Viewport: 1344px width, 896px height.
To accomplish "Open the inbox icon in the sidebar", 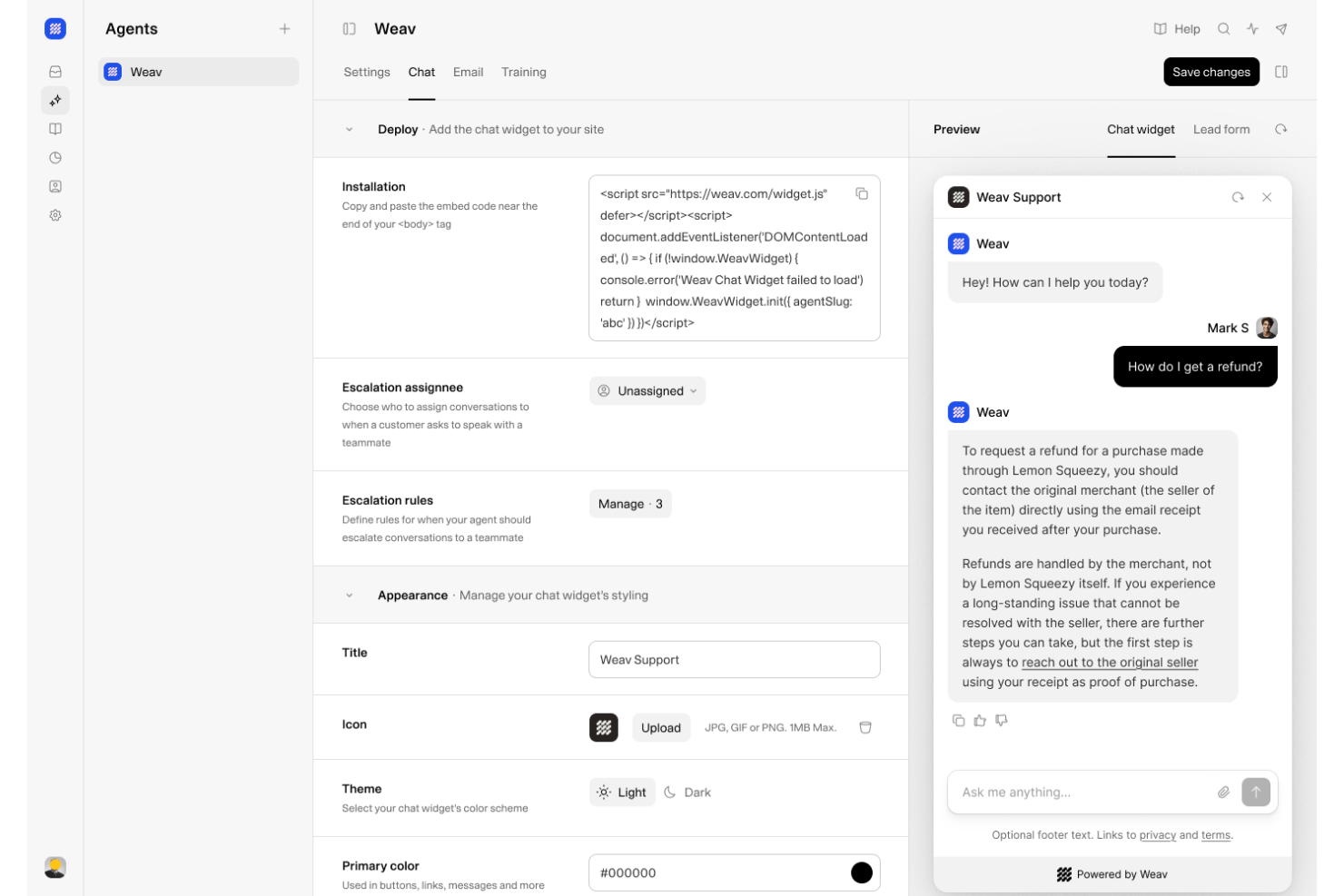I will tap(55, 72).
